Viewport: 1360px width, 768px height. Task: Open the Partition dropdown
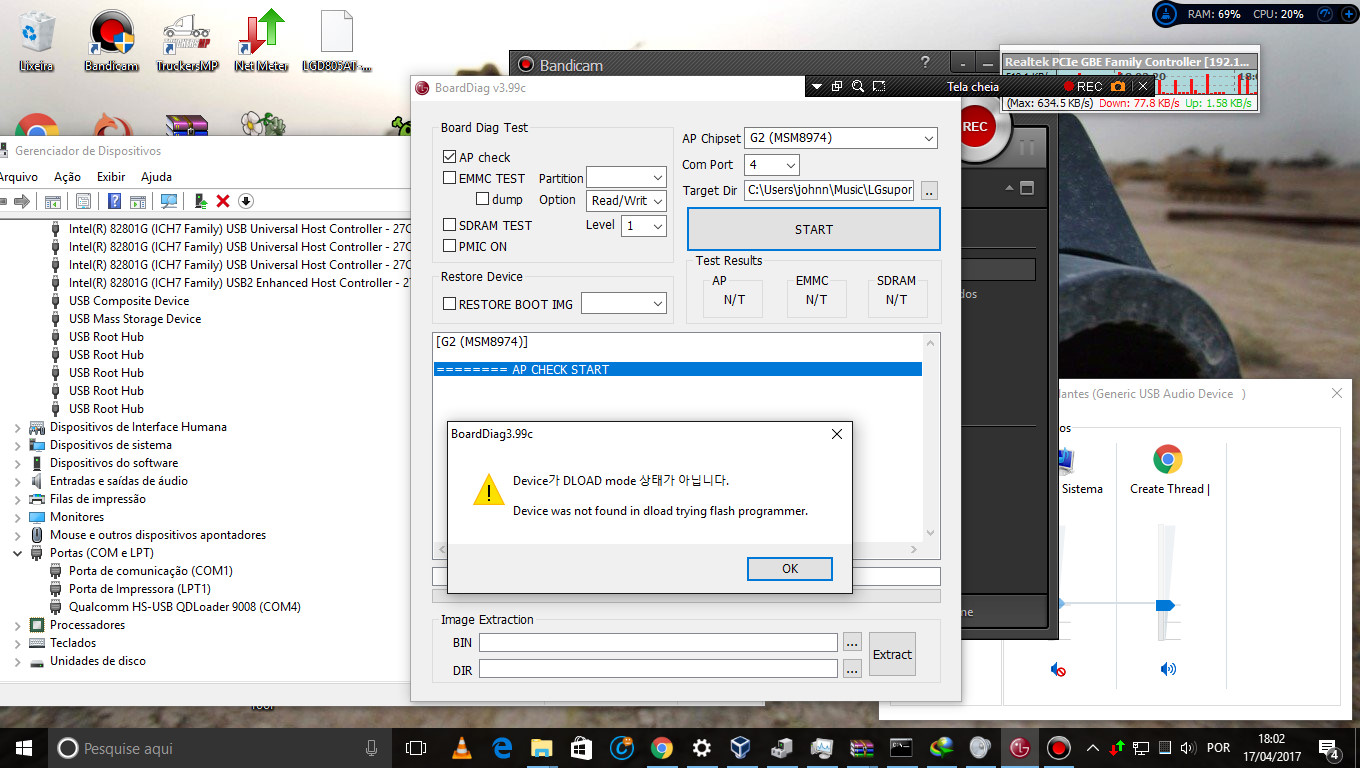point(626,177)
